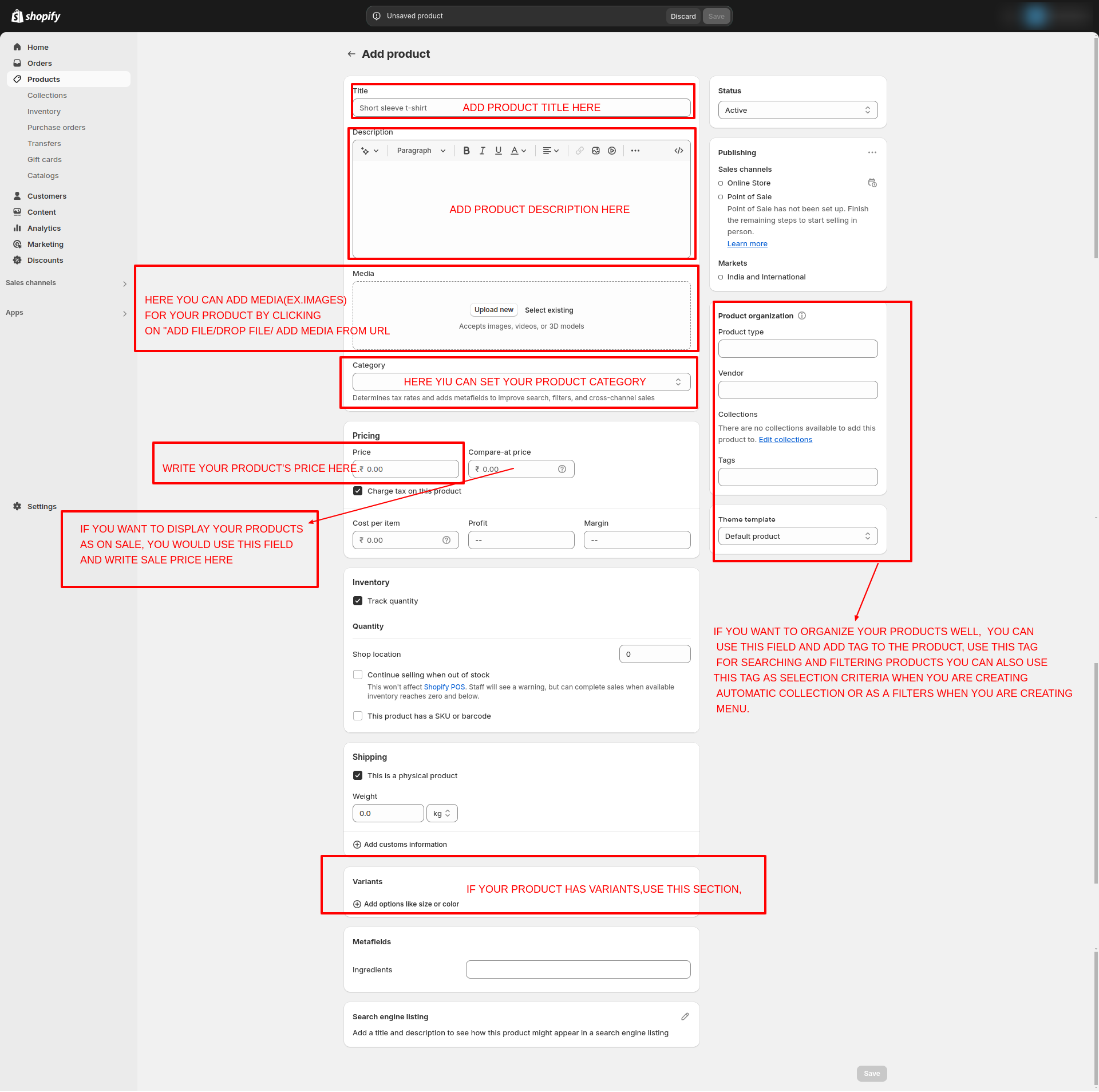The image size is (1099, 1092).
Task: Open Transfers in sidebar
Action: (x=44, y=143)
